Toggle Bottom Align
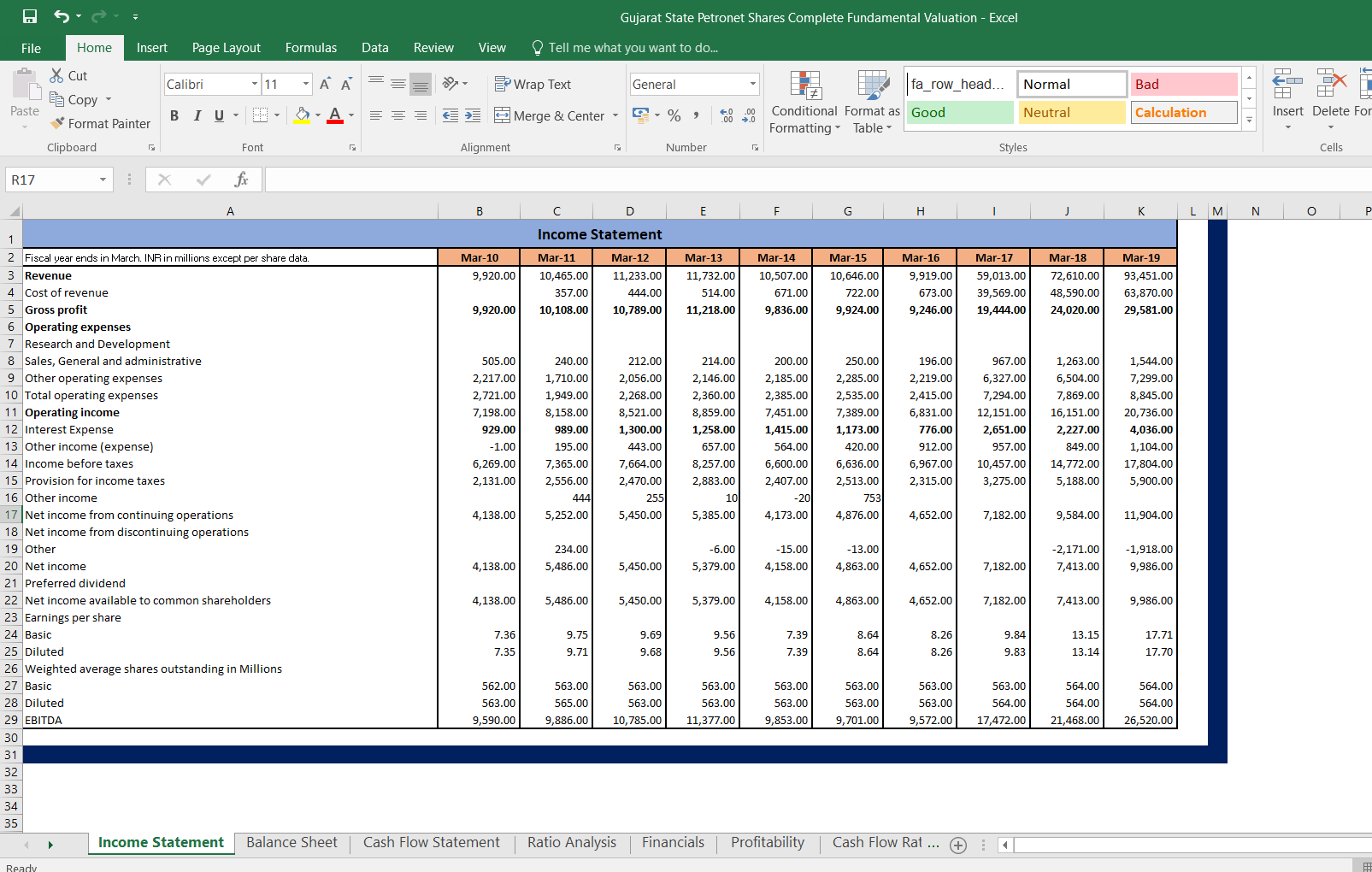This screenshot has width=1372, height=872. point(420,84)
